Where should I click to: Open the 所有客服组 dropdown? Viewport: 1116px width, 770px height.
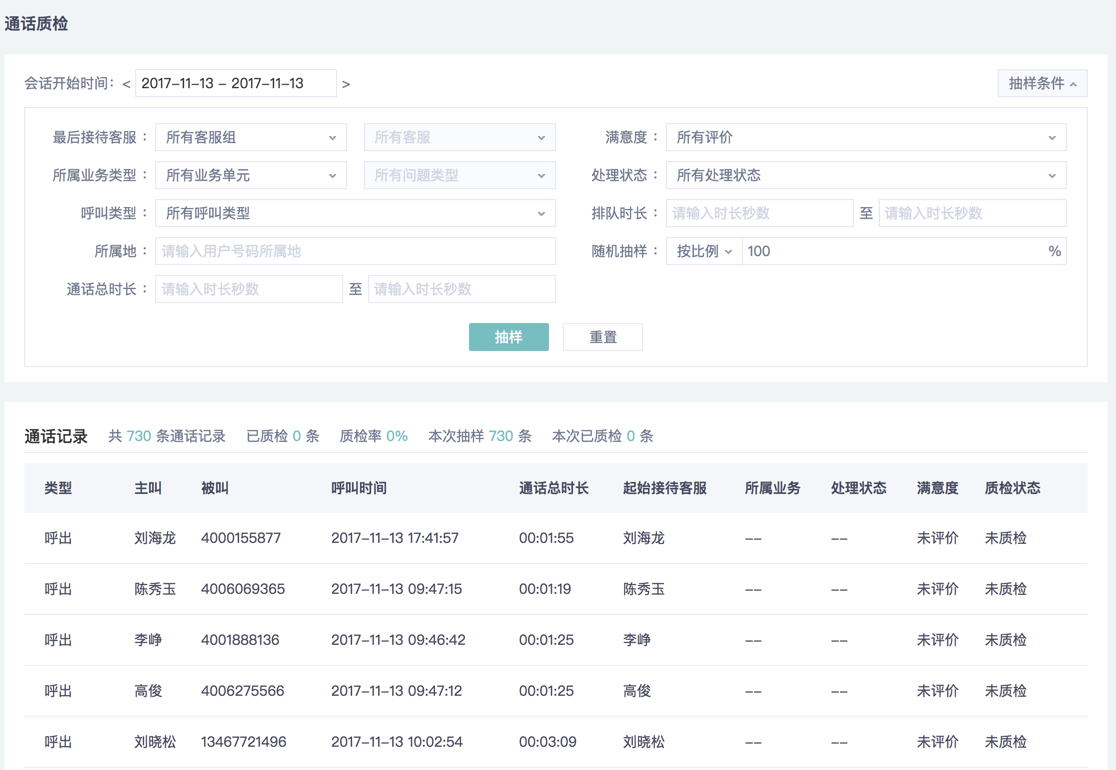(x=251, y=137)
